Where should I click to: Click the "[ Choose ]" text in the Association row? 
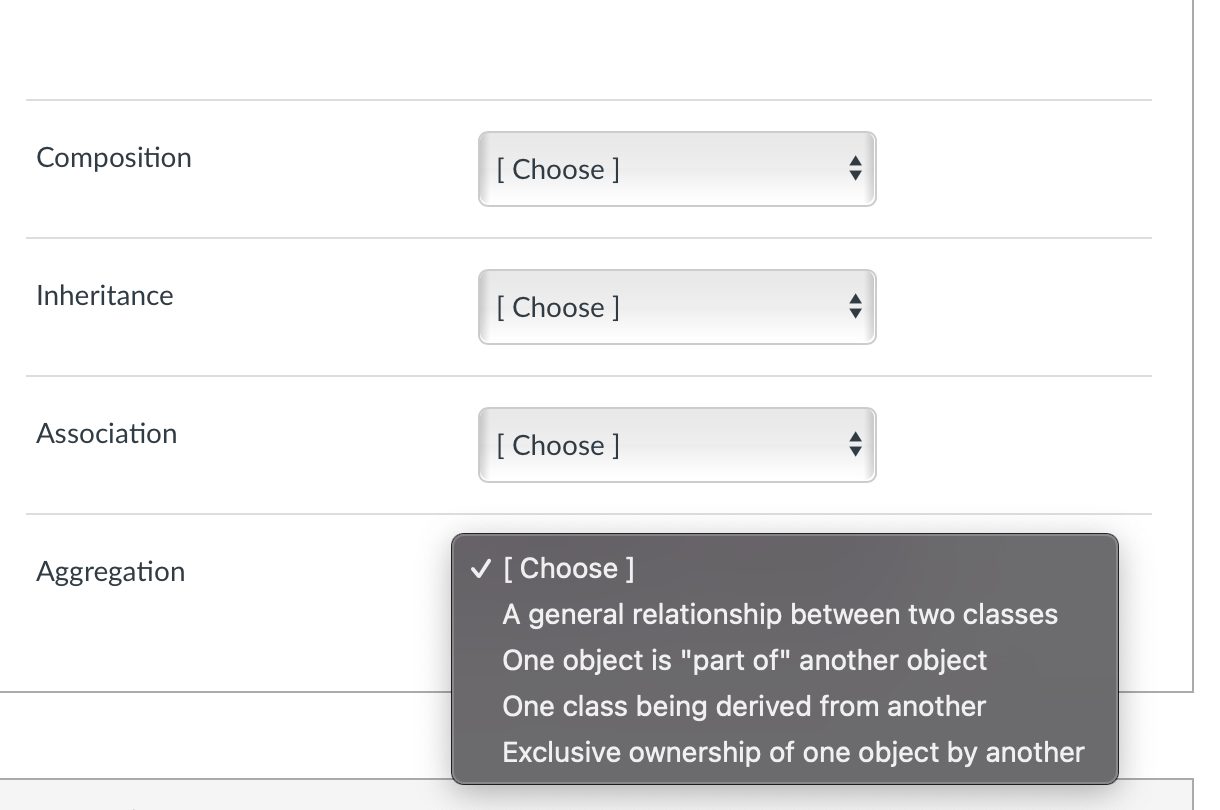pyautogui.click(x=558, y=446)
